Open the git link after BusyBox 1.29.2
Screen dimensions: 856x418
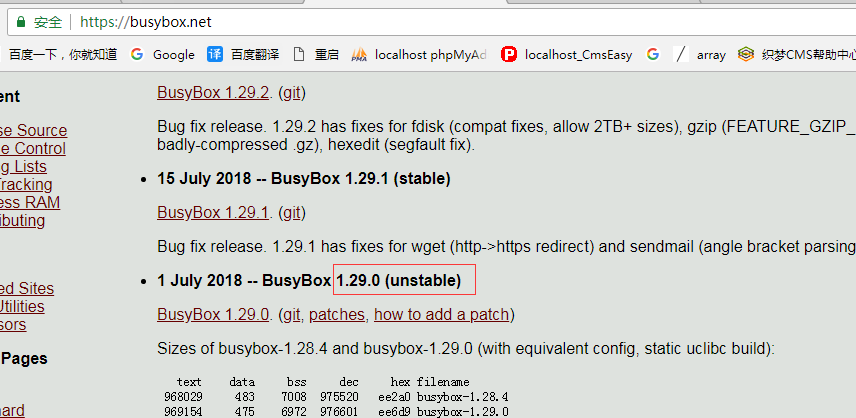292,93
